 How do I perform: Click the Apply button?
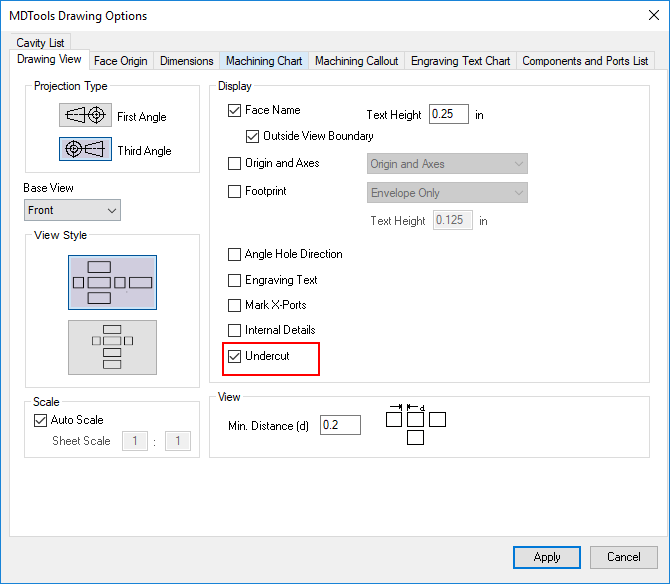pyautogui.click(x=547, y=557)
